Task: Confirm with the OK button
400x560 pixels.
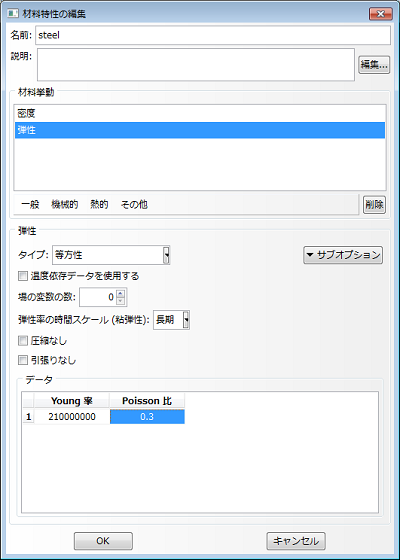Action: click(x=103, y=541)
